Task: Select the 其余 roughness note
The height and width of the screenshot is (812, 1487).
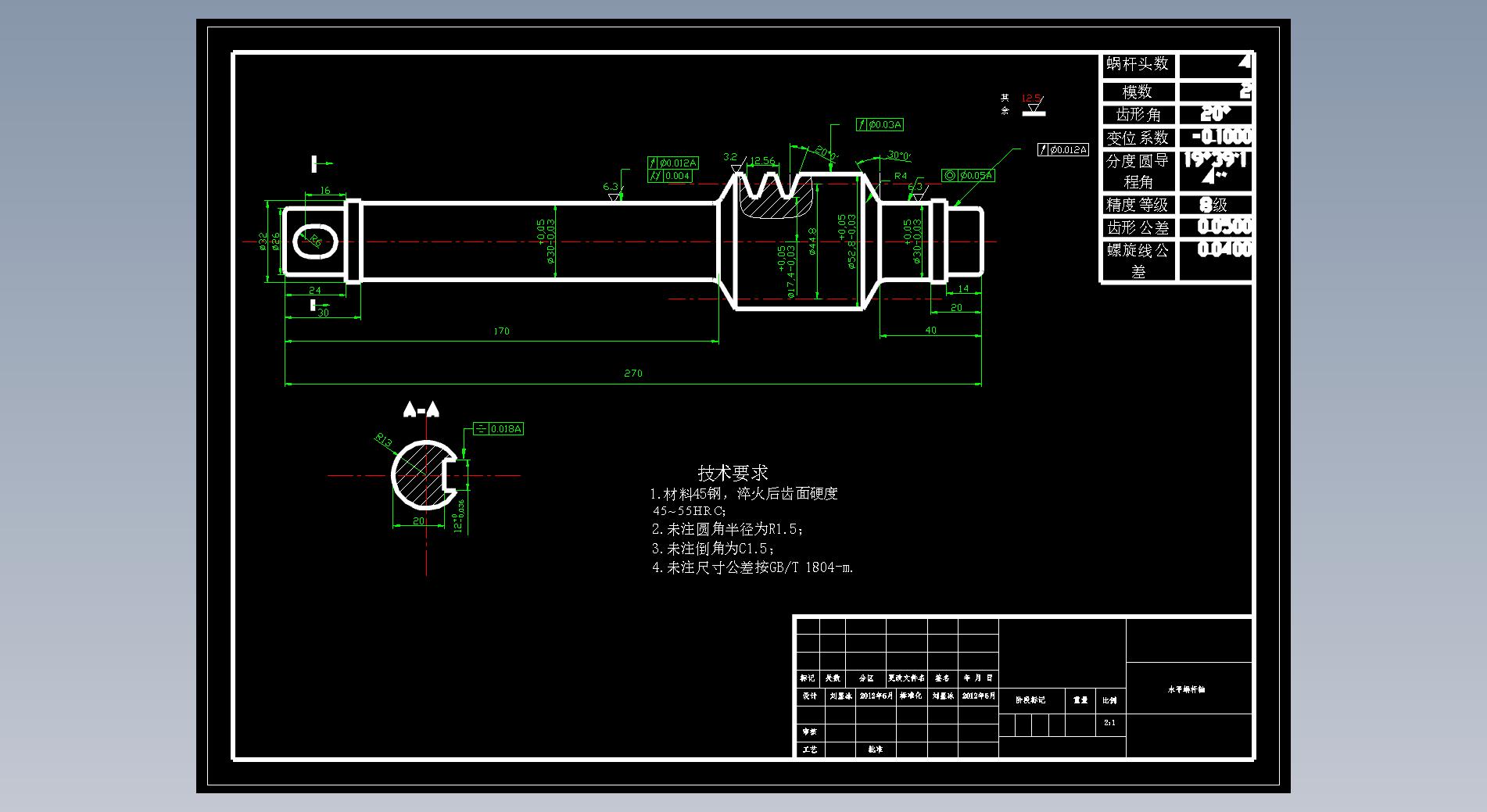Action: point(1005,104)
